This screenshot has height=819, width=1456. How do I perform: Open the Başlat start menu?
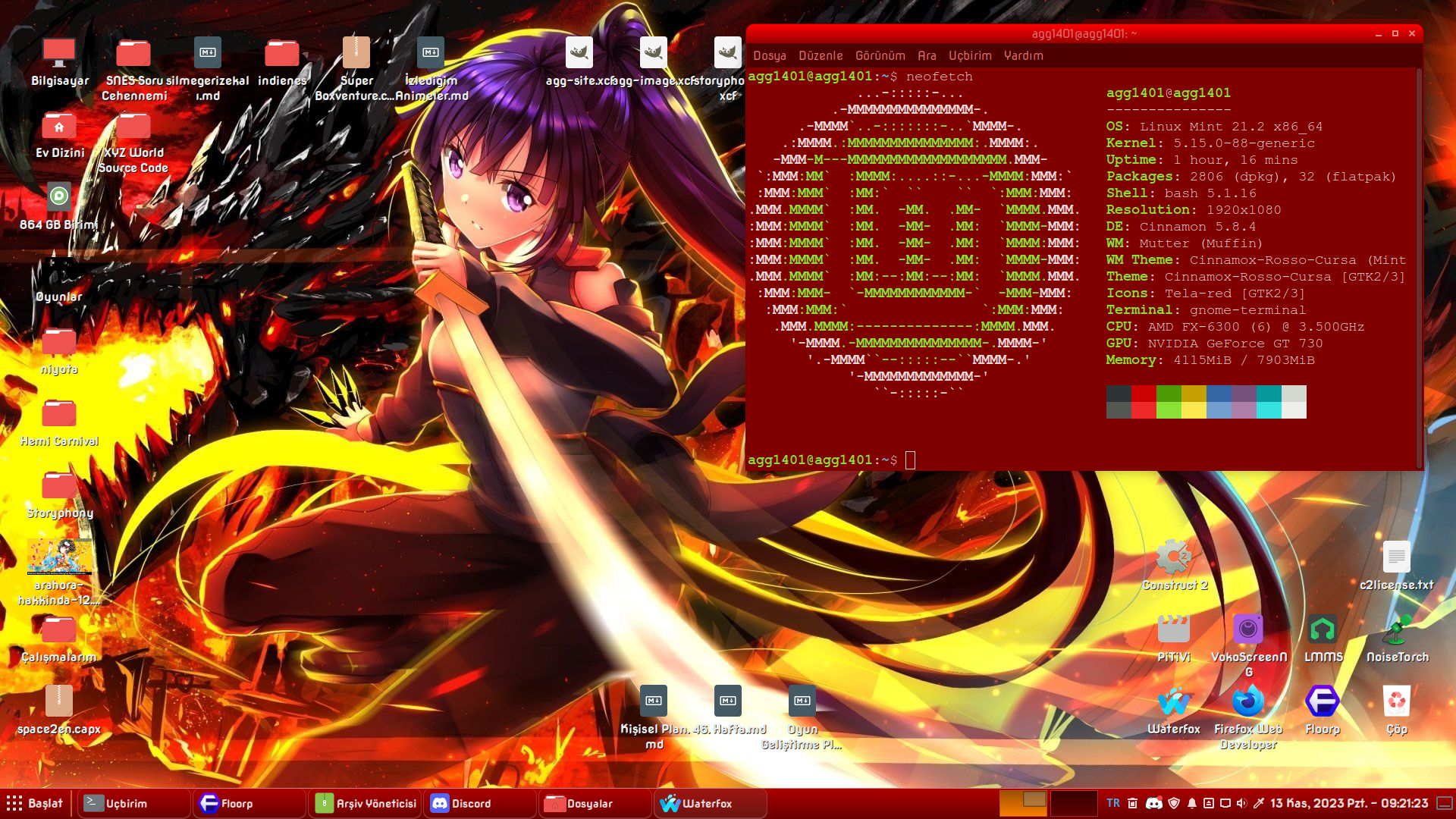click(x=35, y=803)
